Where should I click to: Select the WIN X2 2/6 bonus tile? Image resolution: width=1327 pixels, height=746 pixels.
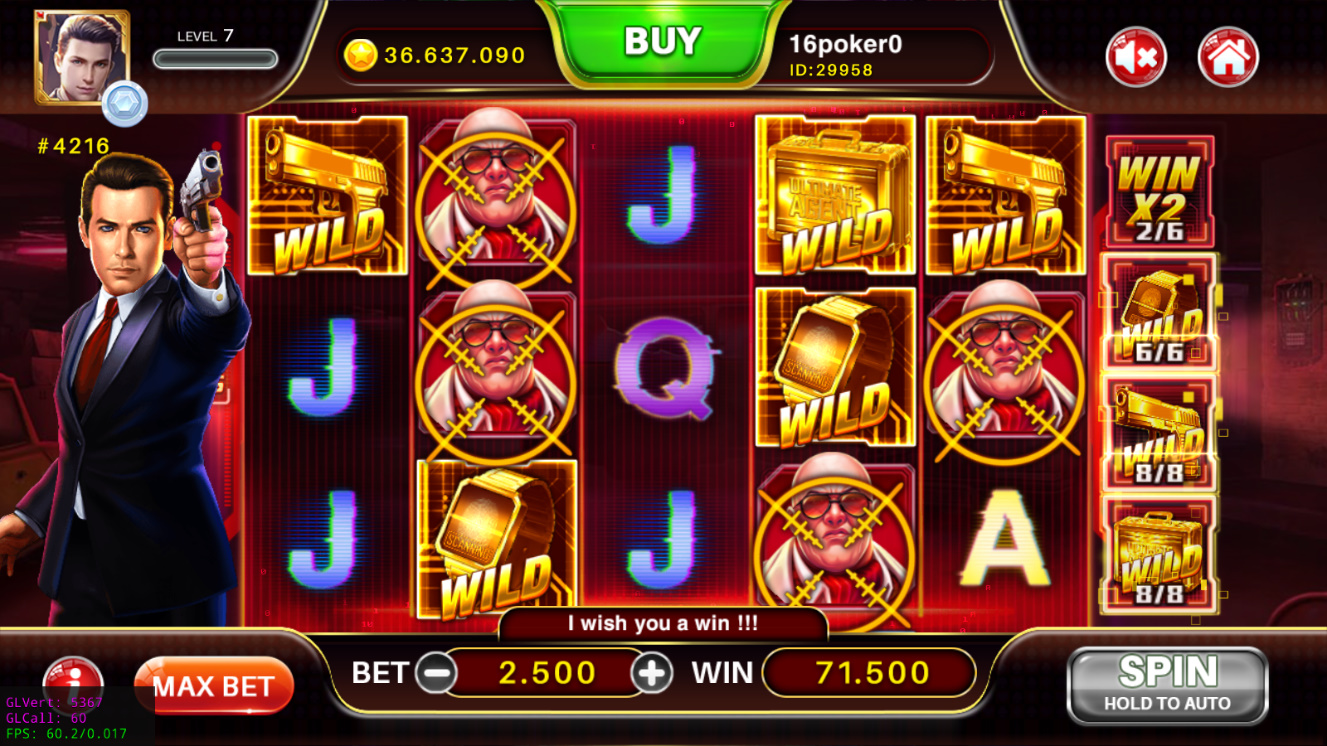coord(1159,192)
